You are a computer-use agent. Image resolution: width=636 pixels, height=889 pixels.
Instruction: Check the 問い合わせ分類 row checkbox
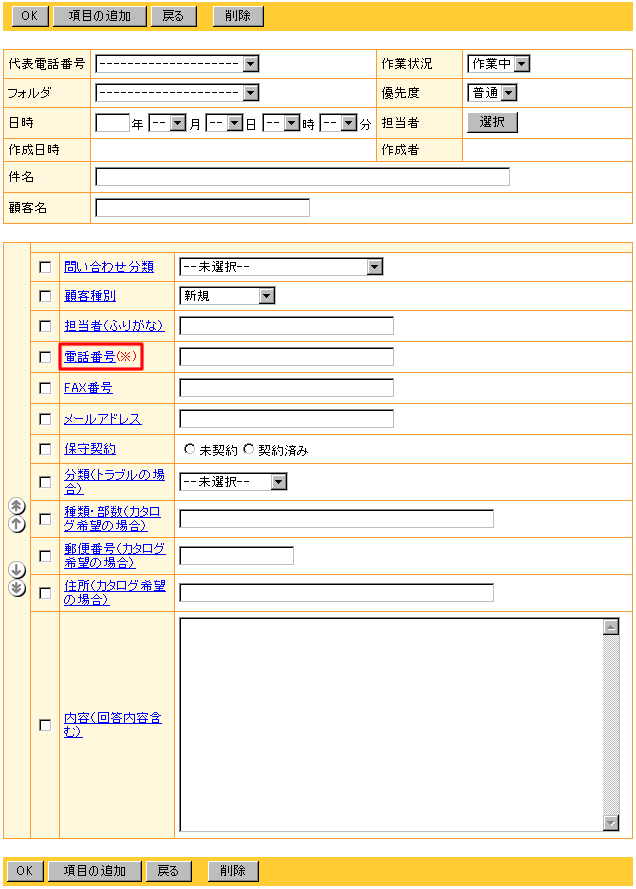click(45, 267)
